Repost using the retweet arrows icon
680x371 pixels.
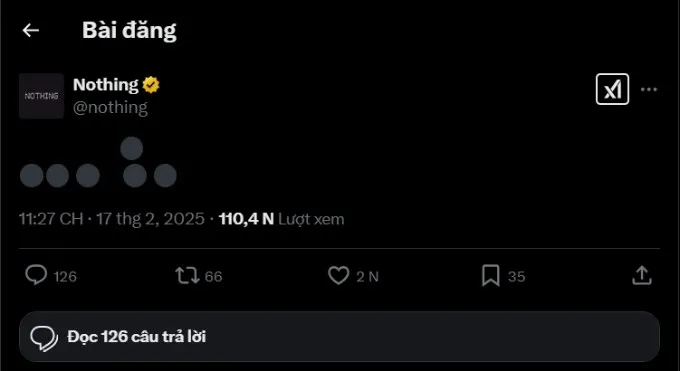click(x=187, y=276)
